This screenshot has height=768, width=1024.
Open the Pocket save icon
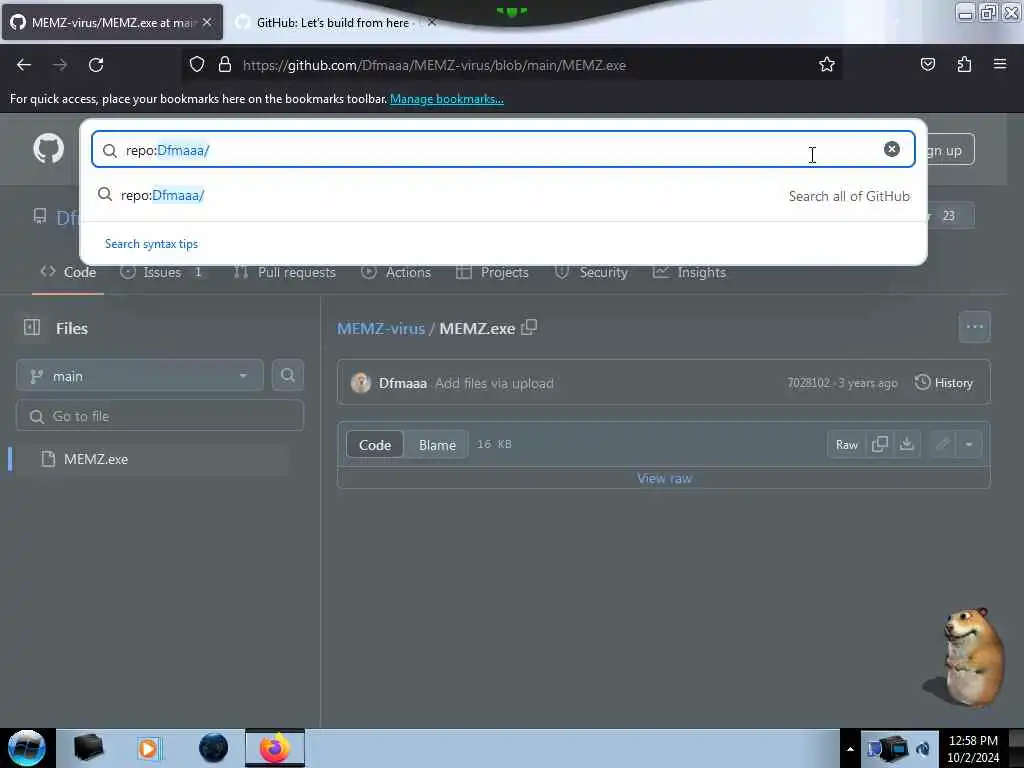coord(928,64)
